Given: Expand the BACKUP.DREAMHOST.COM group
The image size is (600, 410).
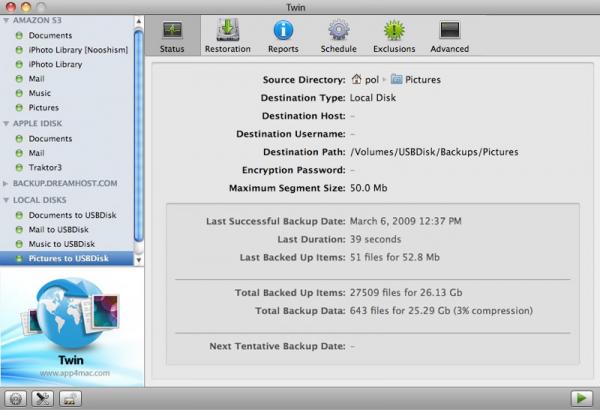Looking at the screenshot, I should [x=6, y=183].
